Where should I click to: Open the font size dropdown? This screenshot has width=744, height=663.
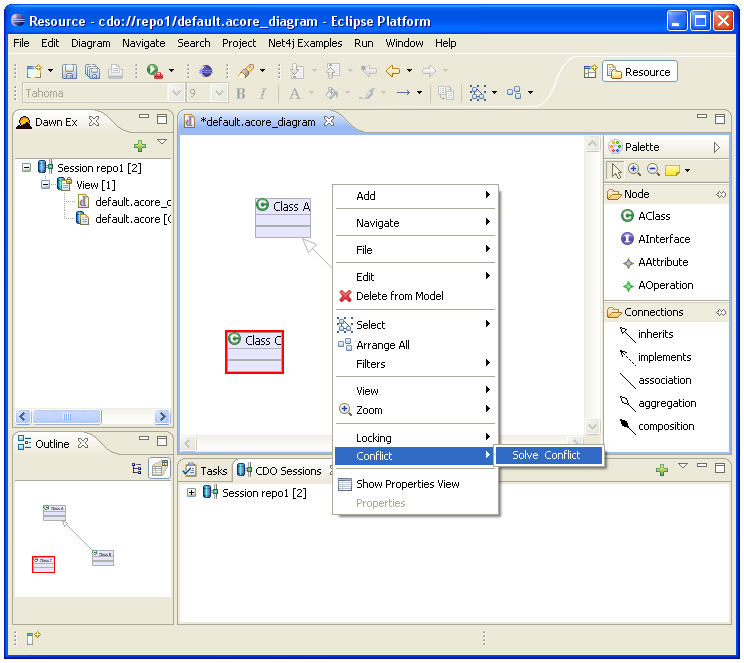click(x=219, y=93)
